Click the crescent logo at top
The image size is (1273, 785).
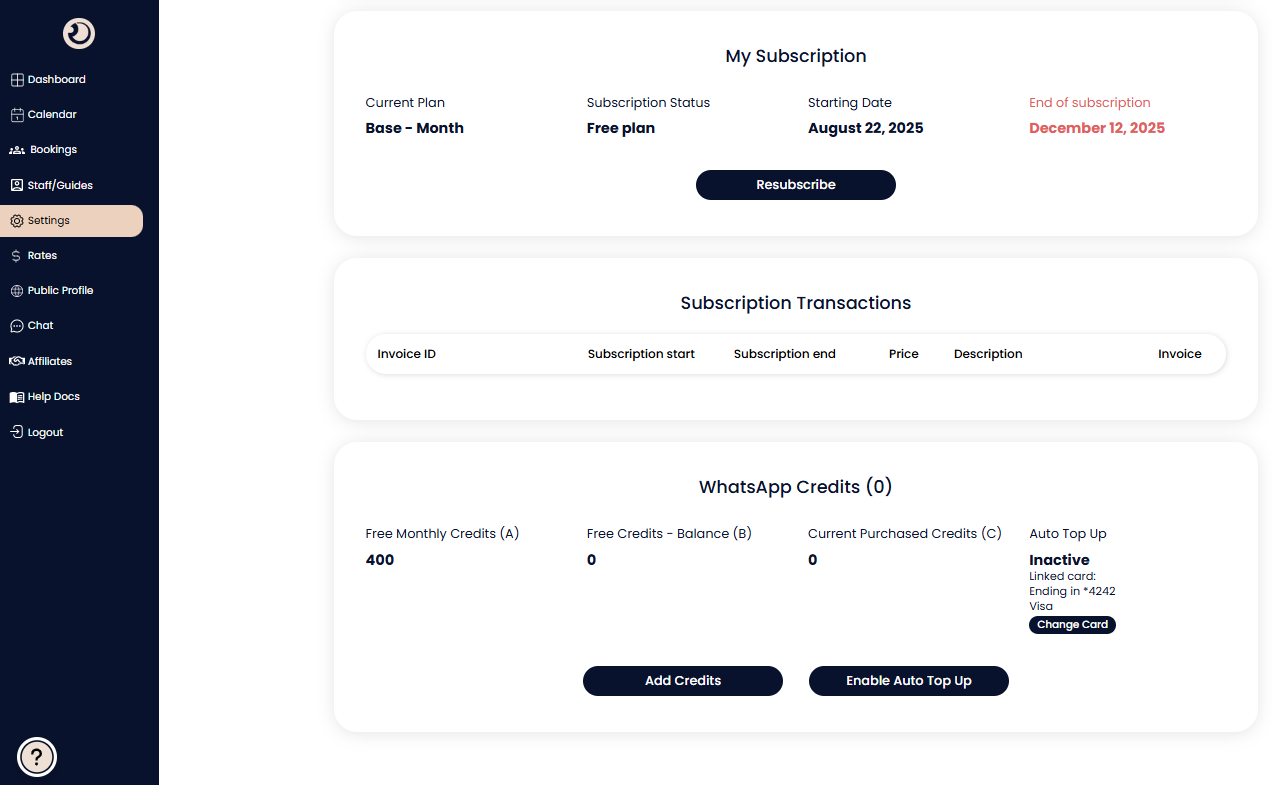pos(79,34)
